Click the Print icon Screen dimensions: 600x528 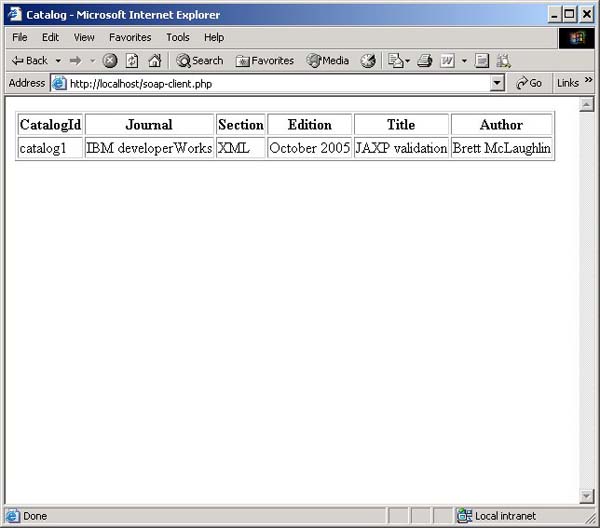coord(424,60)
